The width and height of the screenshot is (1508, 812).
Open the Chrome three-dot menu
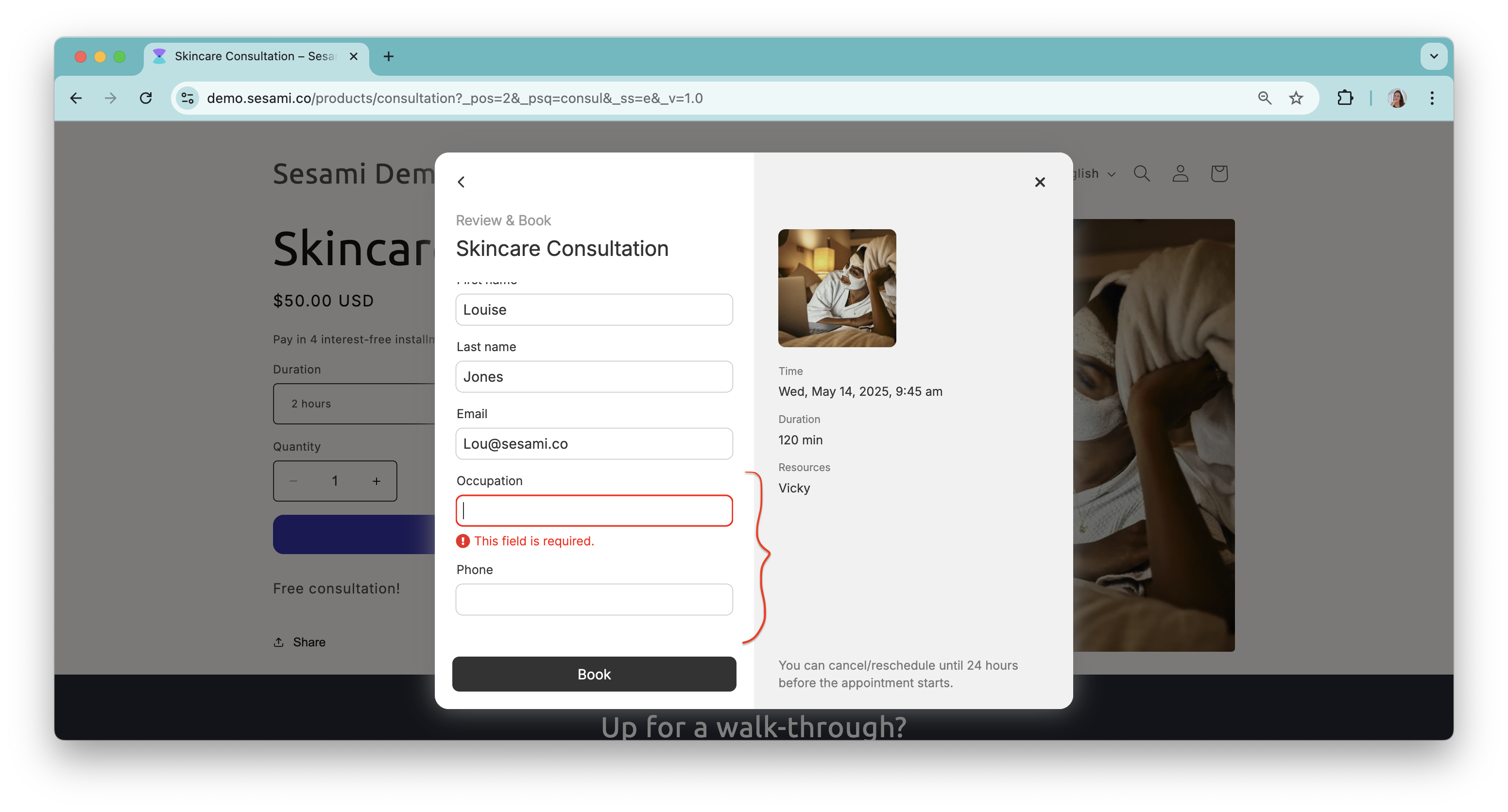pyautogui.click(x=1432, y=98)
